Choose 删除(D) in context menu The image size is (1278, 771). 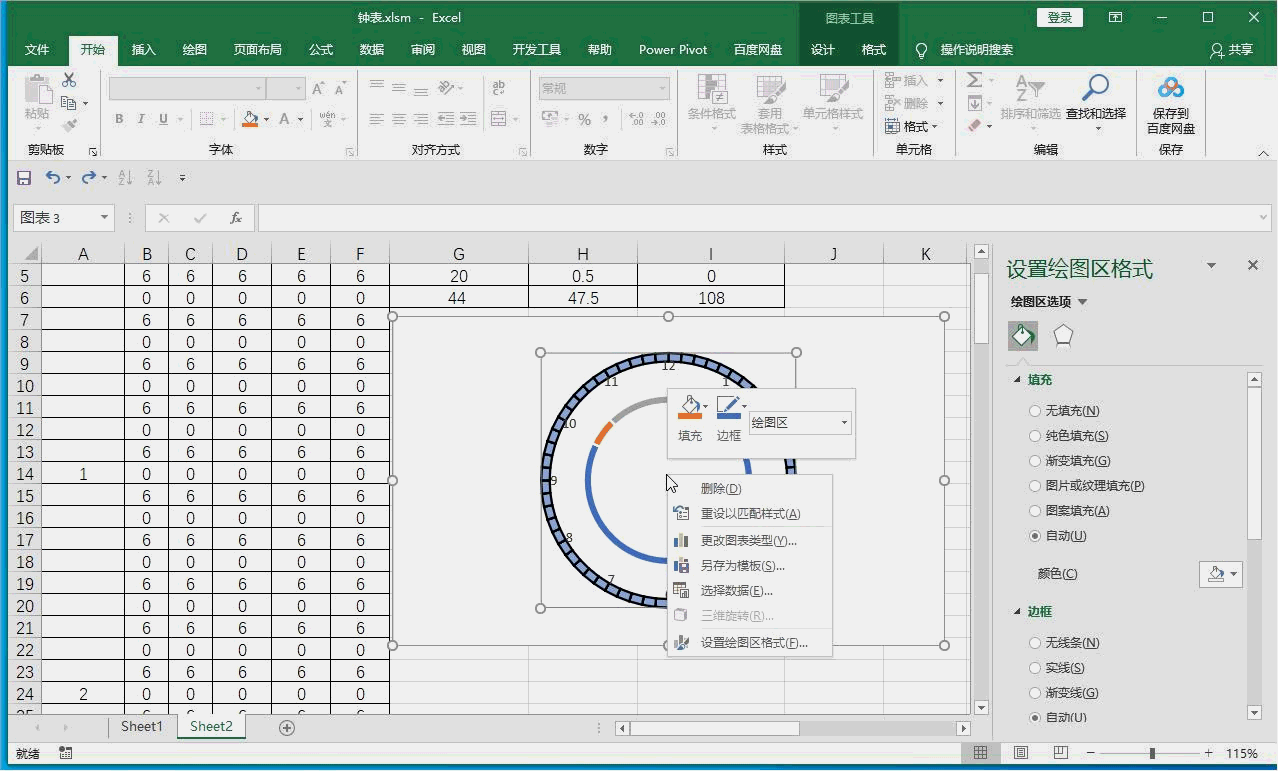tap(750, 489)
